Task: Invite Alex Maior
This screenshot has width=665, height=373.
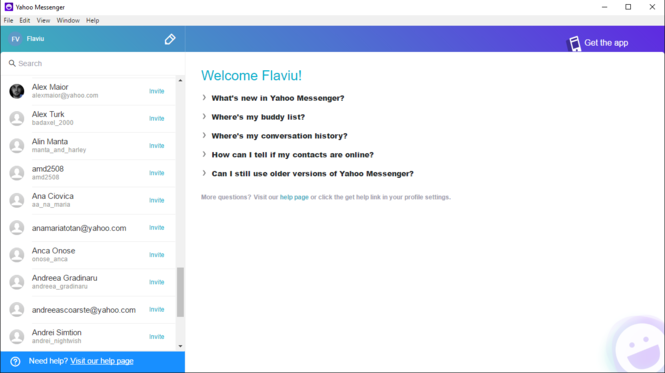Action: [156, 91]
